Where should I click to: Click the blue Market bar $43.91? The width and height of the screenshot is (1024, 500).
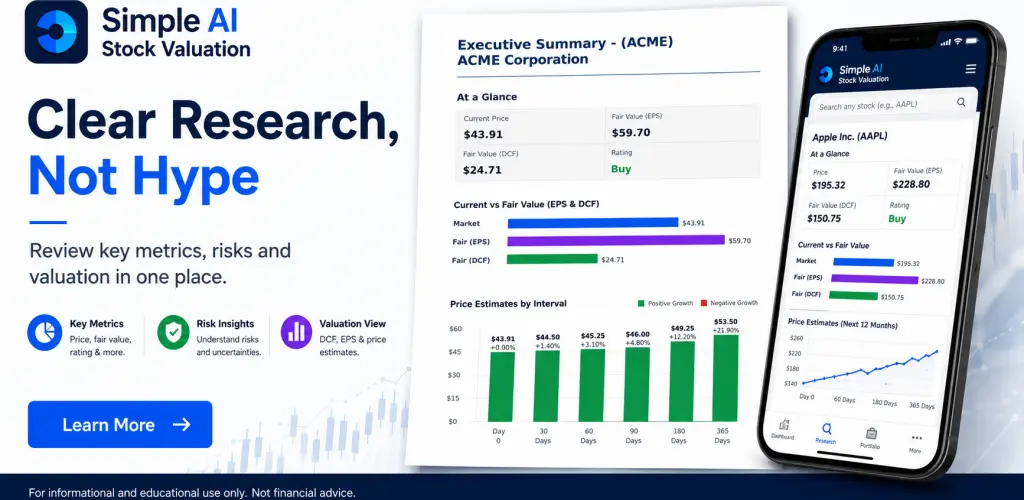pyautogui.click(x=592, y=223)
